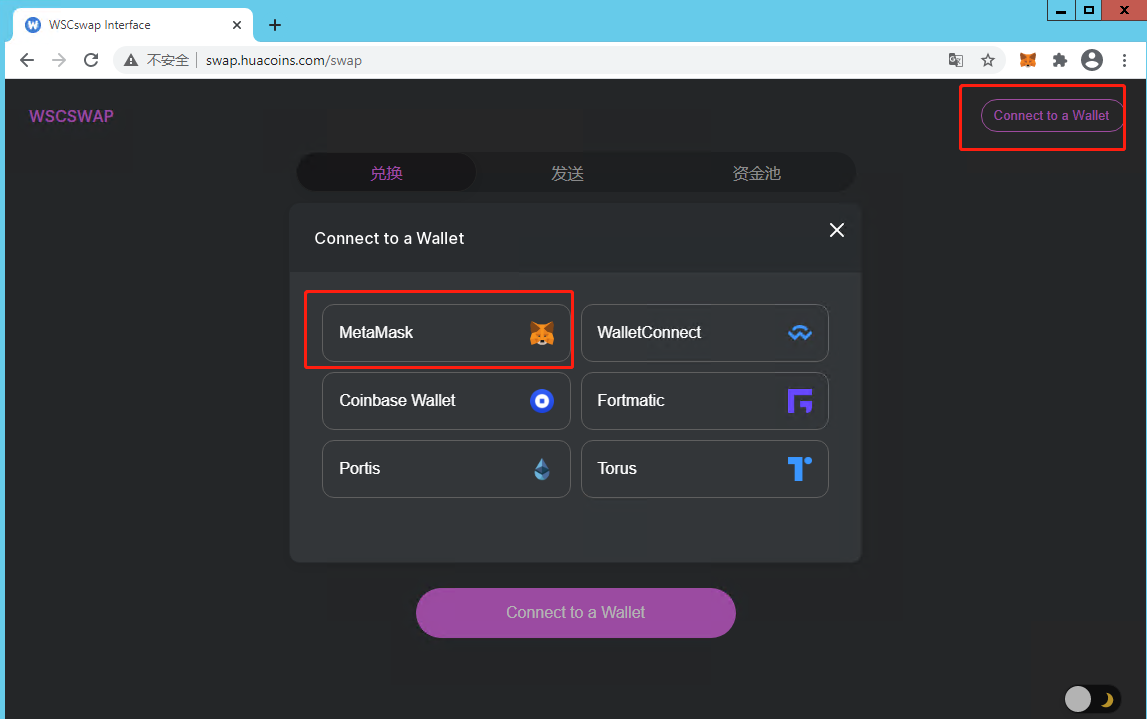Click the not-secure warning triangle icon
1147x719 pixels.
(131, 60)
